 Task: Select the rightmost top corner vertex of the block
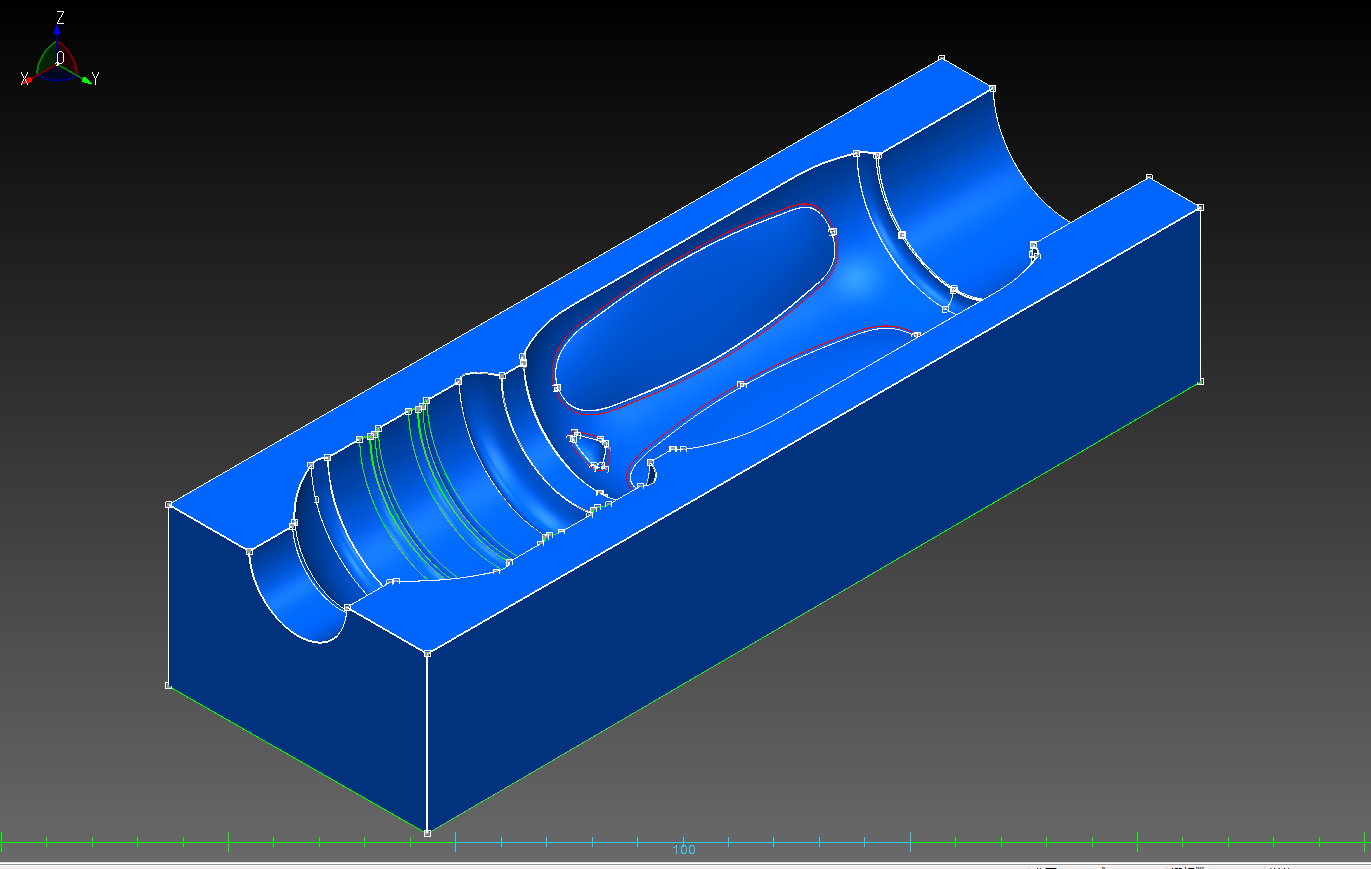point(1200,208)
